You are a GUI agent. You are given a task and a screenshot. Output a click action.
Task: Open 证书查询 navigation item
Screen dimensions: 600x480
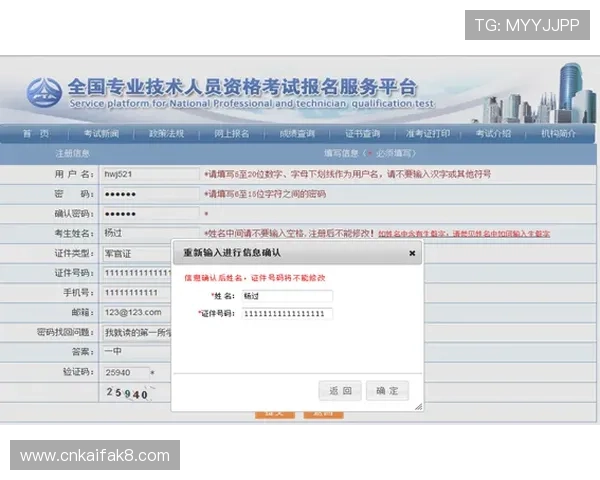[363, 134]
